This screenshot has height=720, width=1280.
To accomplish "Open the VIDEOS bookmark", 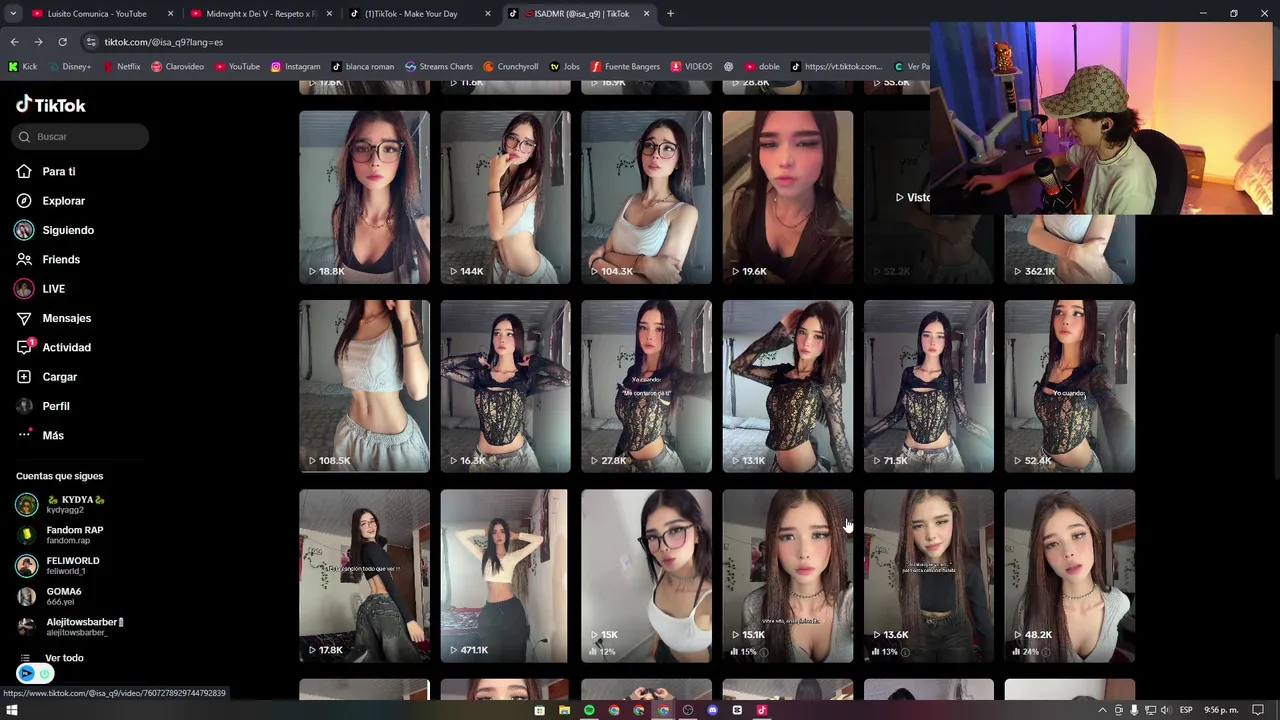I will (691, 67).
